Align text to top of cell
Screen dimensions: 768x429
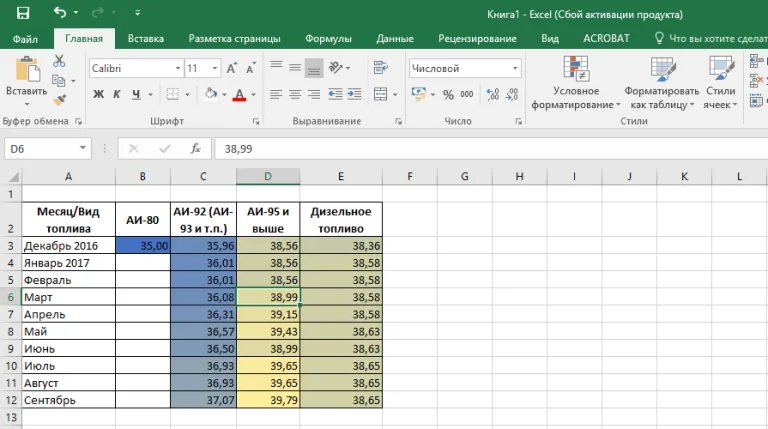(276, 67)
